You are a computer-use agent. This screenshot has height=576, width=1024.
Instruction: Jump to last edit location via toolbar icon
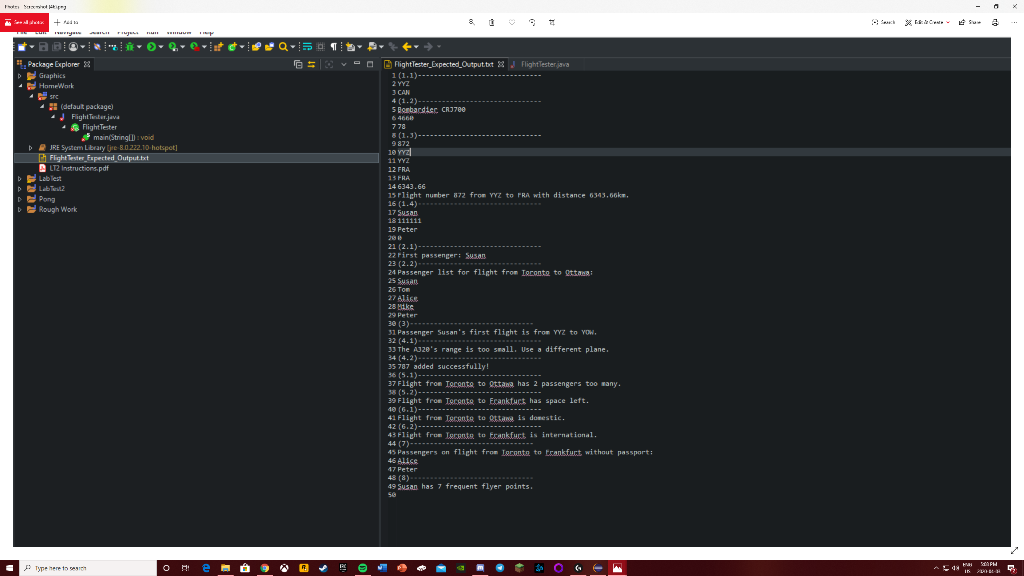coord(395,44)
